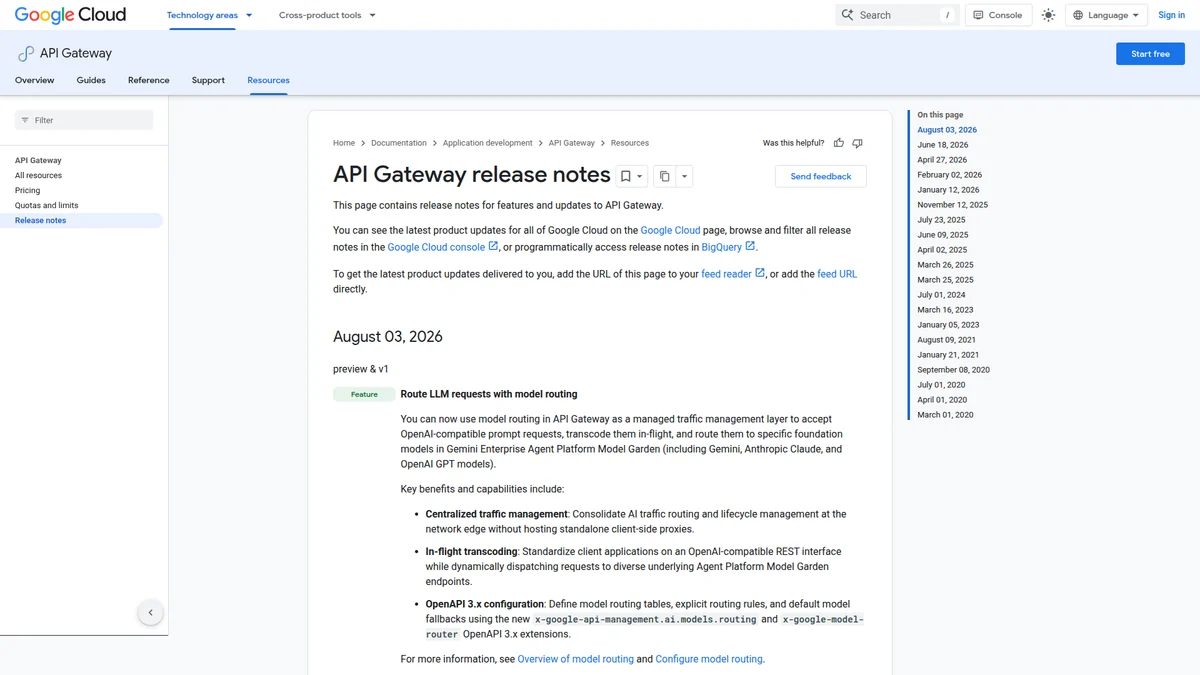Screen dimensions: 1200x675
Task: Click the Documentation breadcrumb
Action: 399,143
